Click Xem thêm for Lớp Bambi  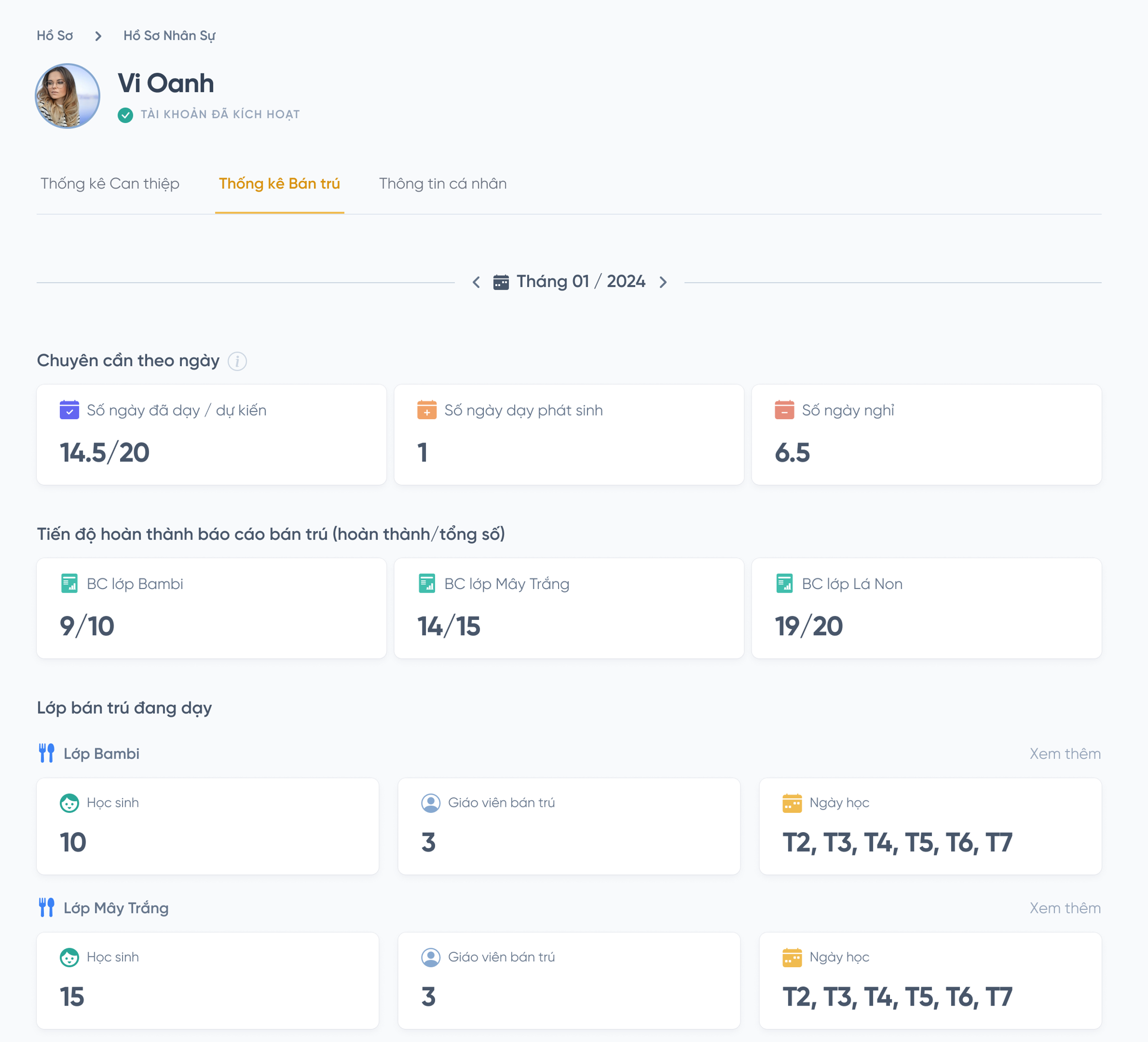(x=1064, y=753)
